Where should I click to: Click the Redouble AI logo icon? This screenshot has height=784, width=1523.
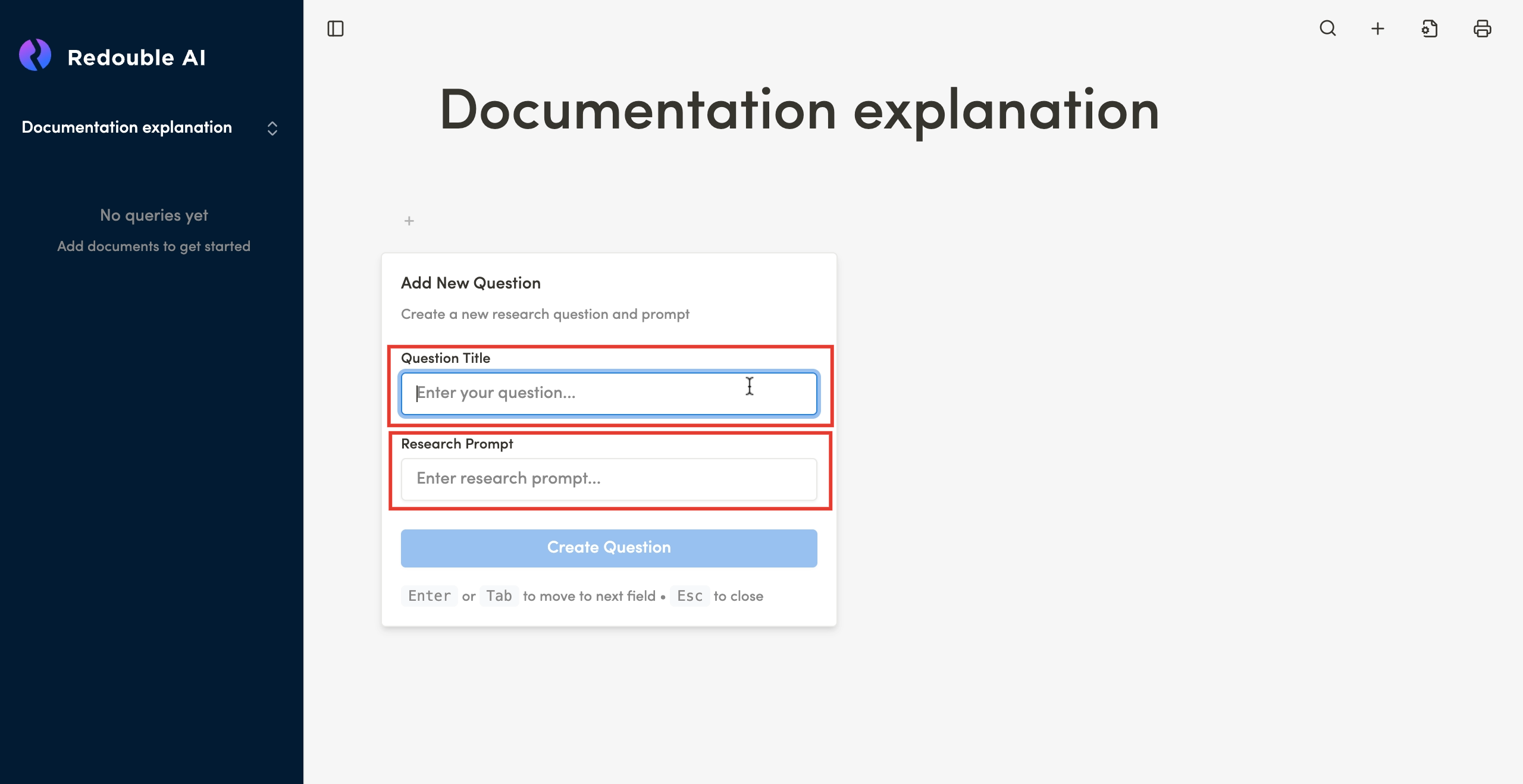[x=35, y=55]
